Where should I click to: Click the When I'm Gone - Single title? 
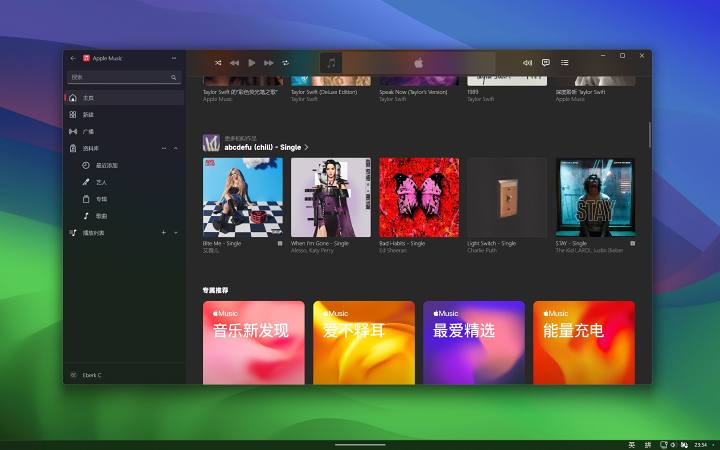click(320, 243)
